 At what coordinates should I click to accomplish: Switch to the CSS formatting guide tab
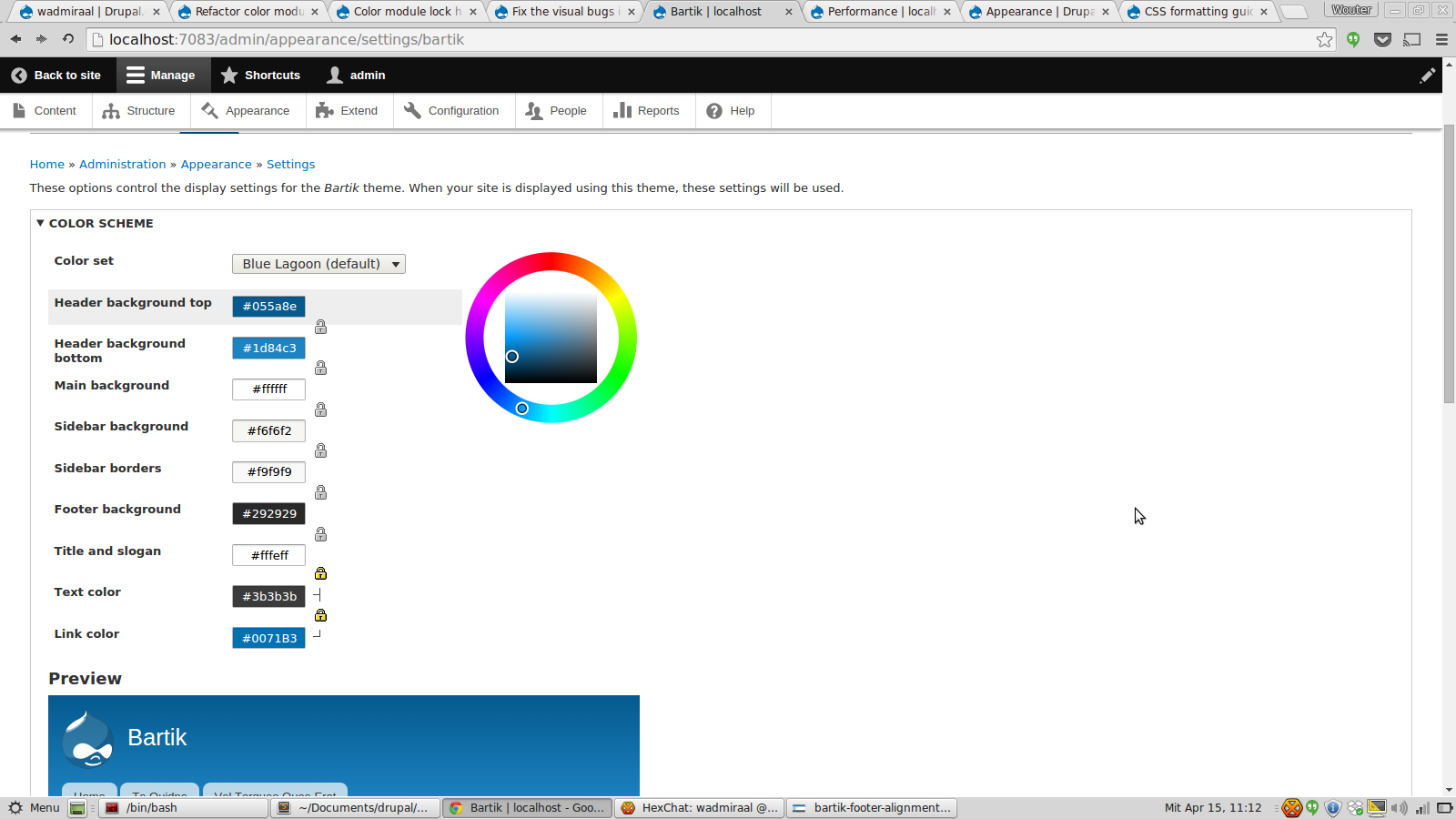tap(1192, 12)
